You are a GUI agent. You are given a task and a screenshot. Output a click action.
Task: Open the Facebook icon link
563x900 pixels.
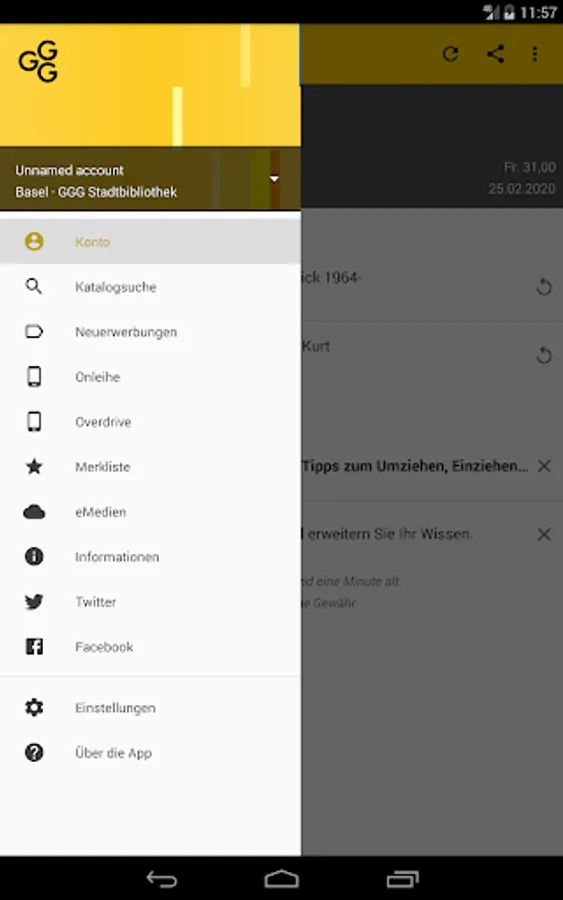[34, 646]
